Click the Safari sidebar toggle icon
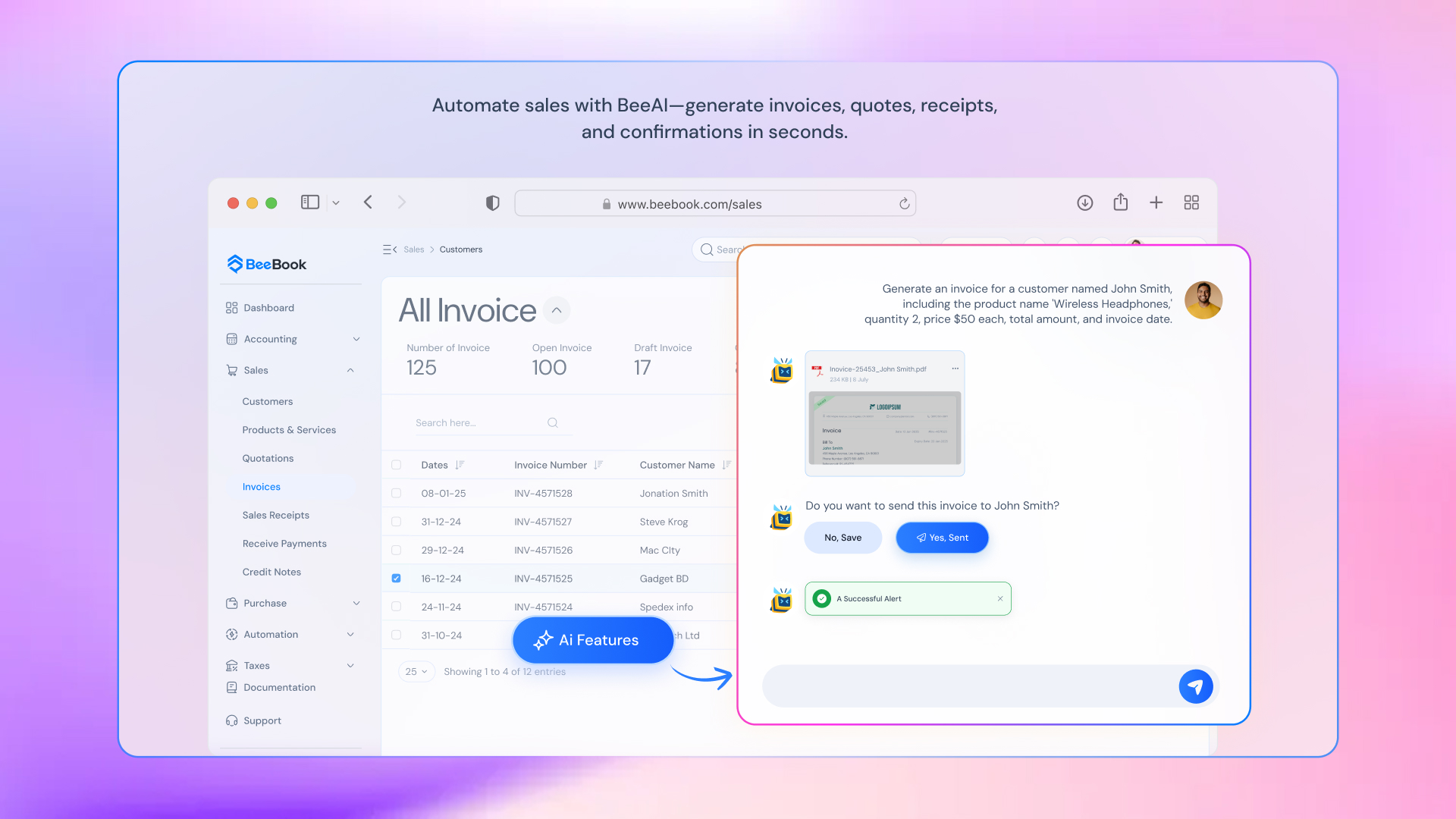This screenshot has width=1456, height=819. (x=310, y=202)
